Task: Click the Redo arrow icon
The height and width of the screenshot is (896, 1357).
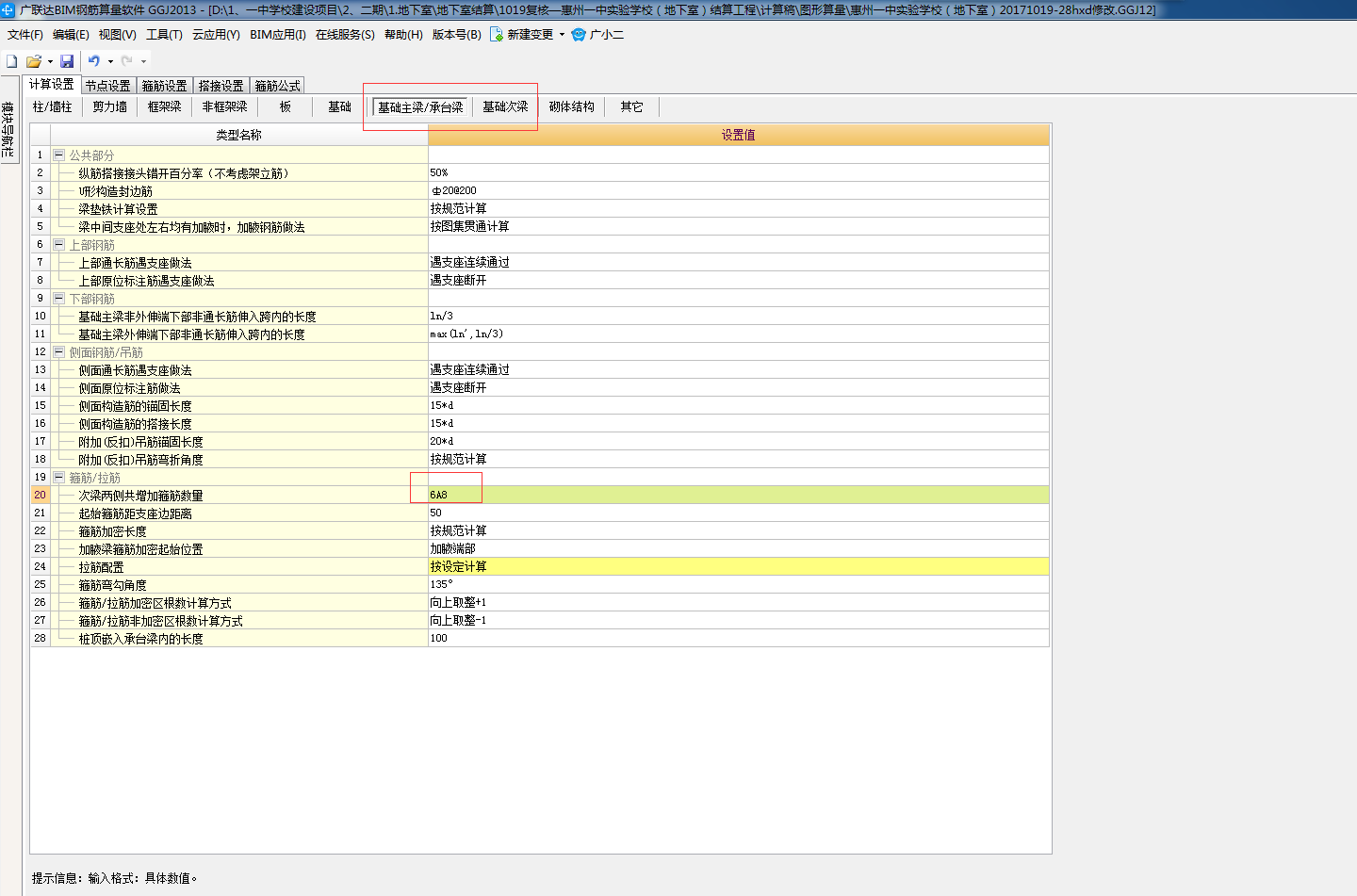Action: click(126, 60)
